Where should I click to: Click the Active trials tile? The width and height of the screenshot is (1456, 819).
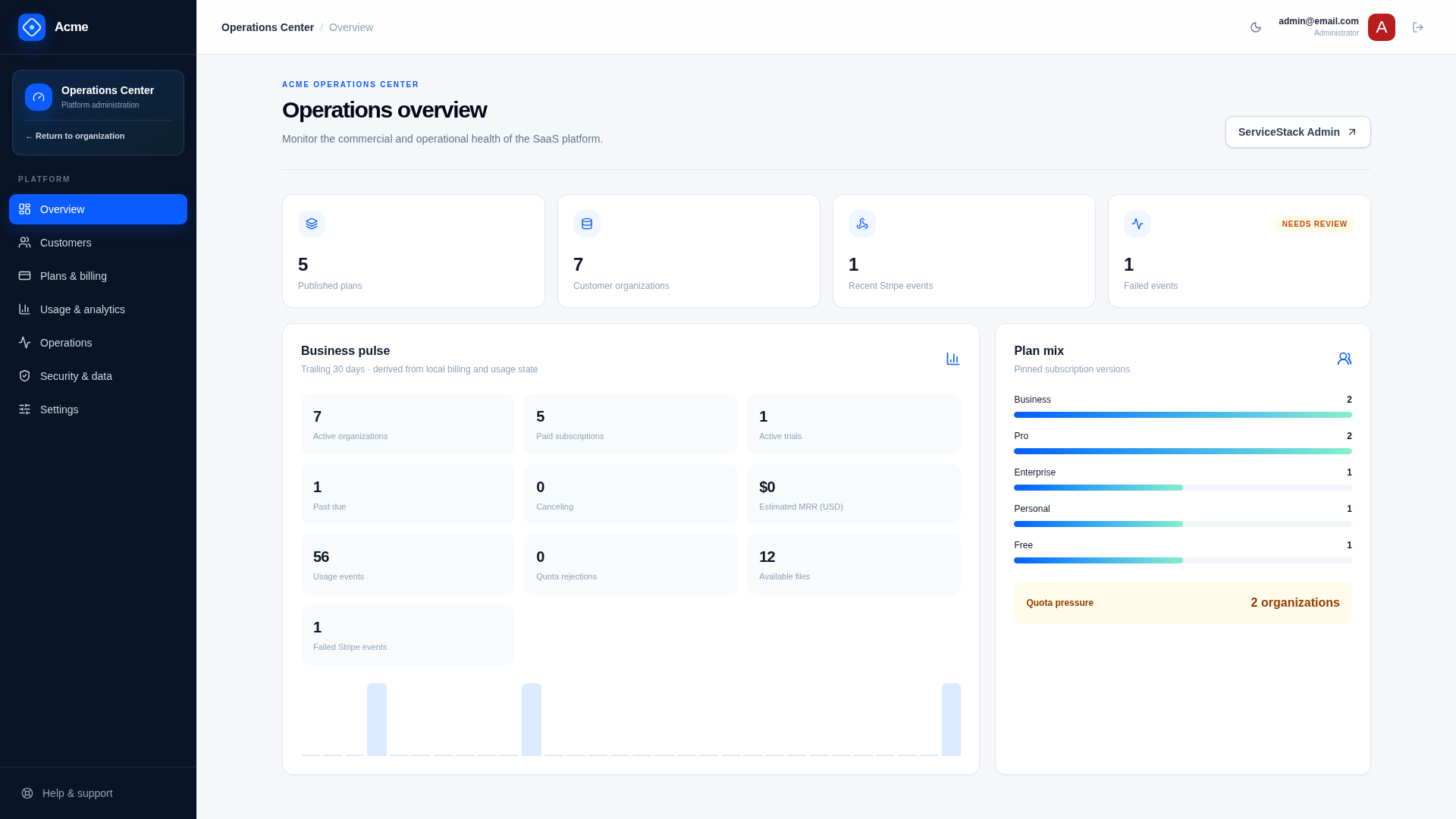click(854, 424)
